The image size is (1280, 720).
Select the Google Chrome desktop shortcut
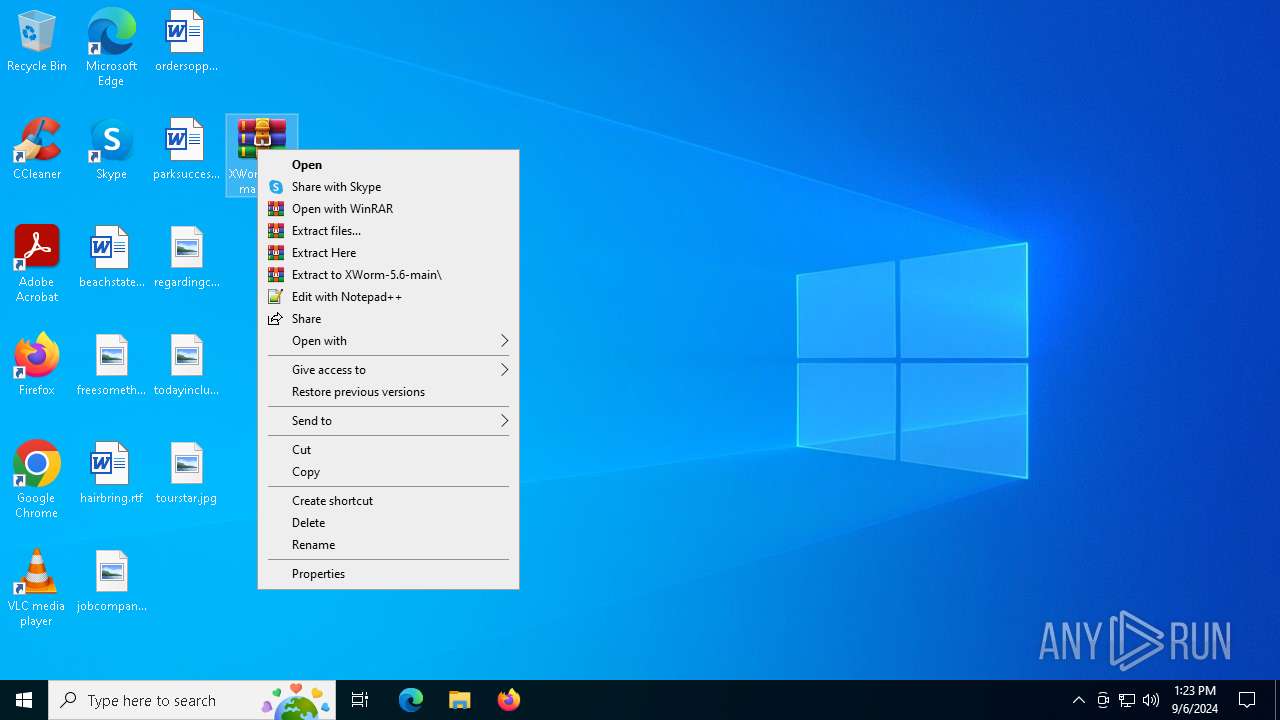pyautogui.click(x=37, y=479)
